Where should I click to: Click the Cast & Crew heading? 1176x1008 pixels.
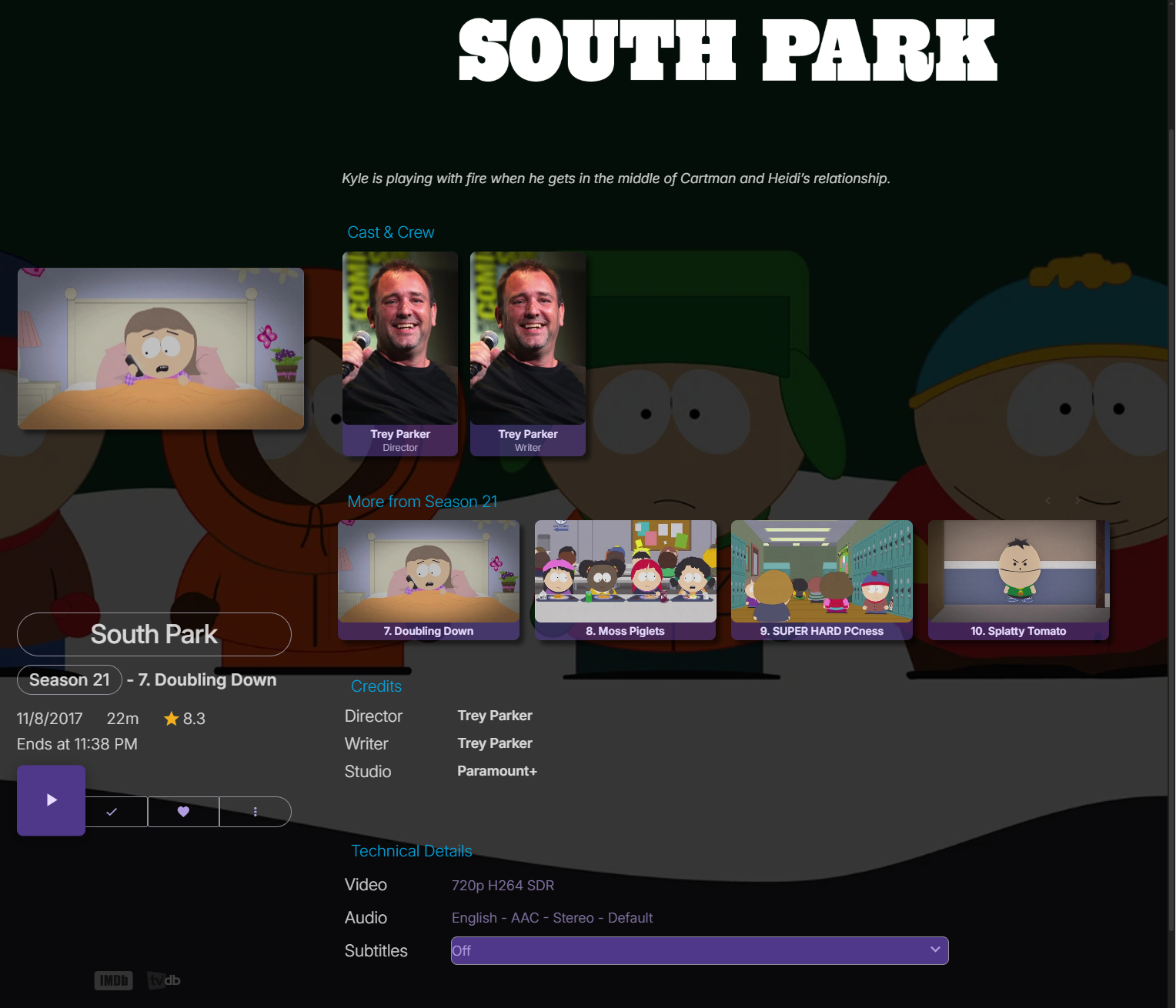pos(391,232)
